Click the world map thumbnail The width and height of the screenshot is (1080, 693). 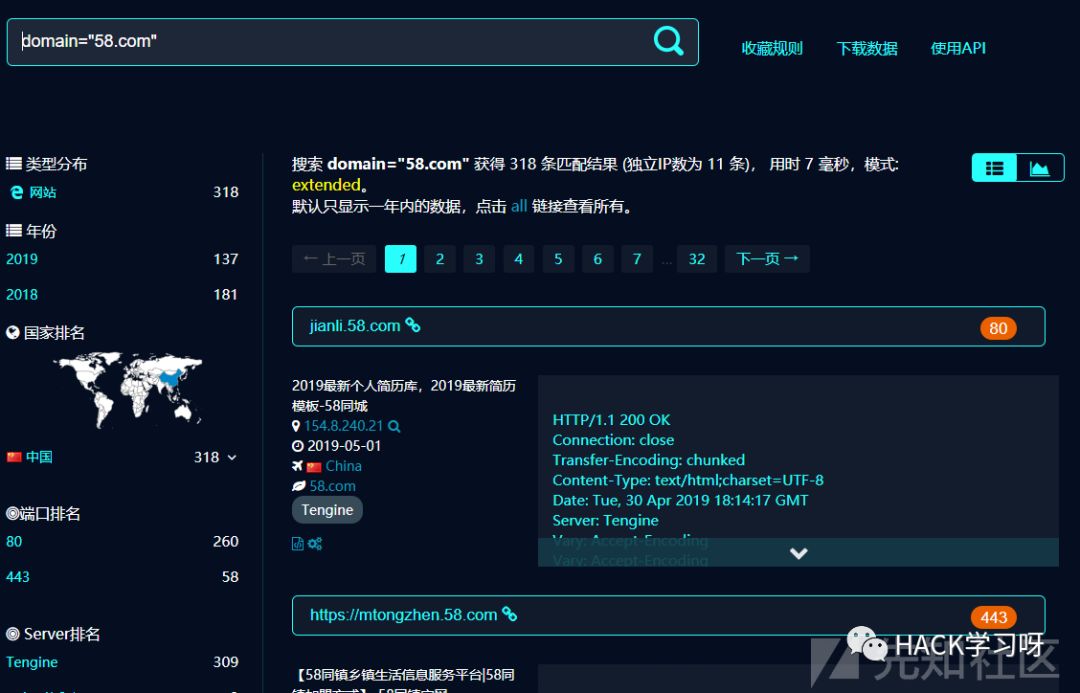[128, 390]
